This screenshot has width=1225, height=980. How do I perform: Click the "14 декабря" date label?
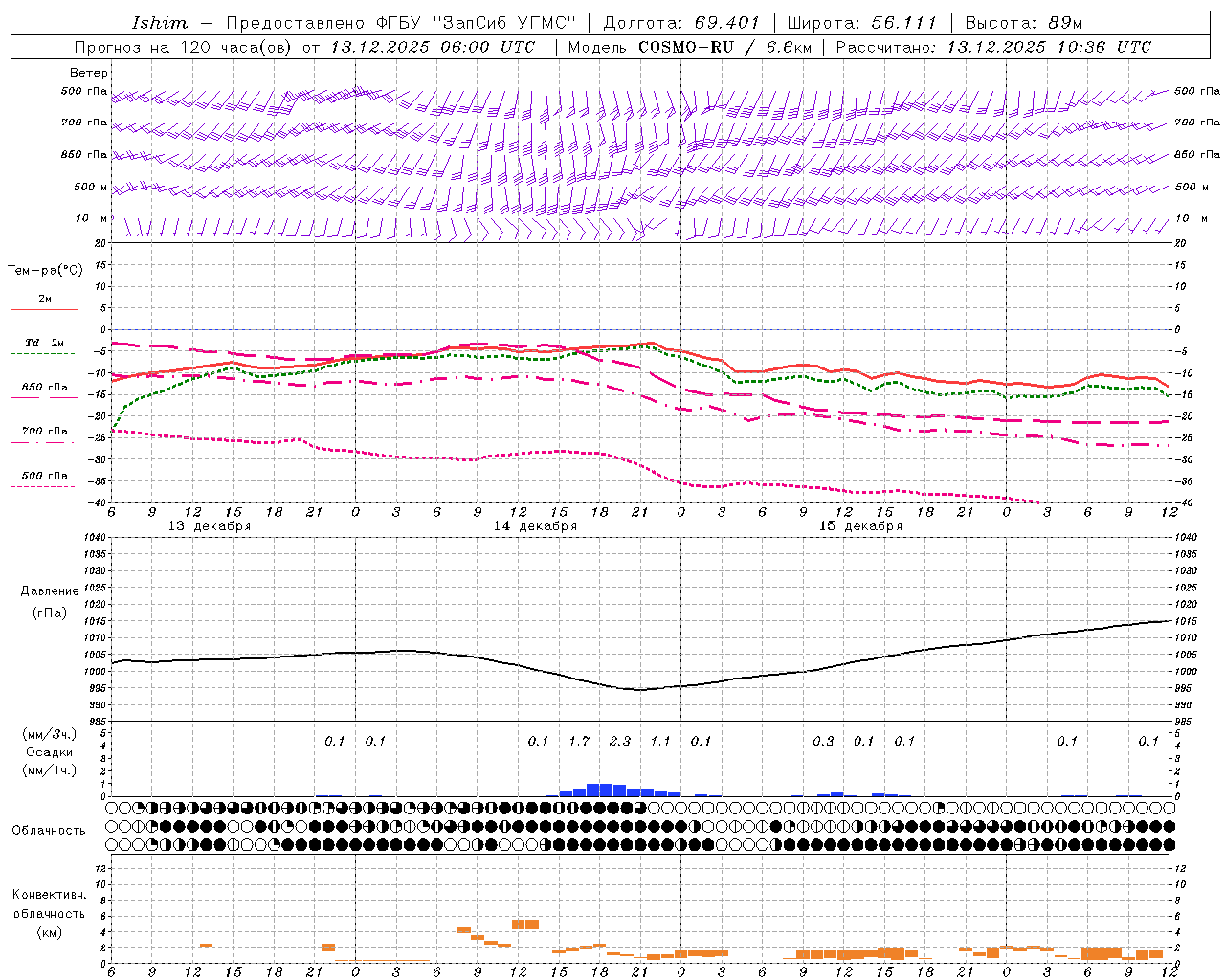(535, 526)
